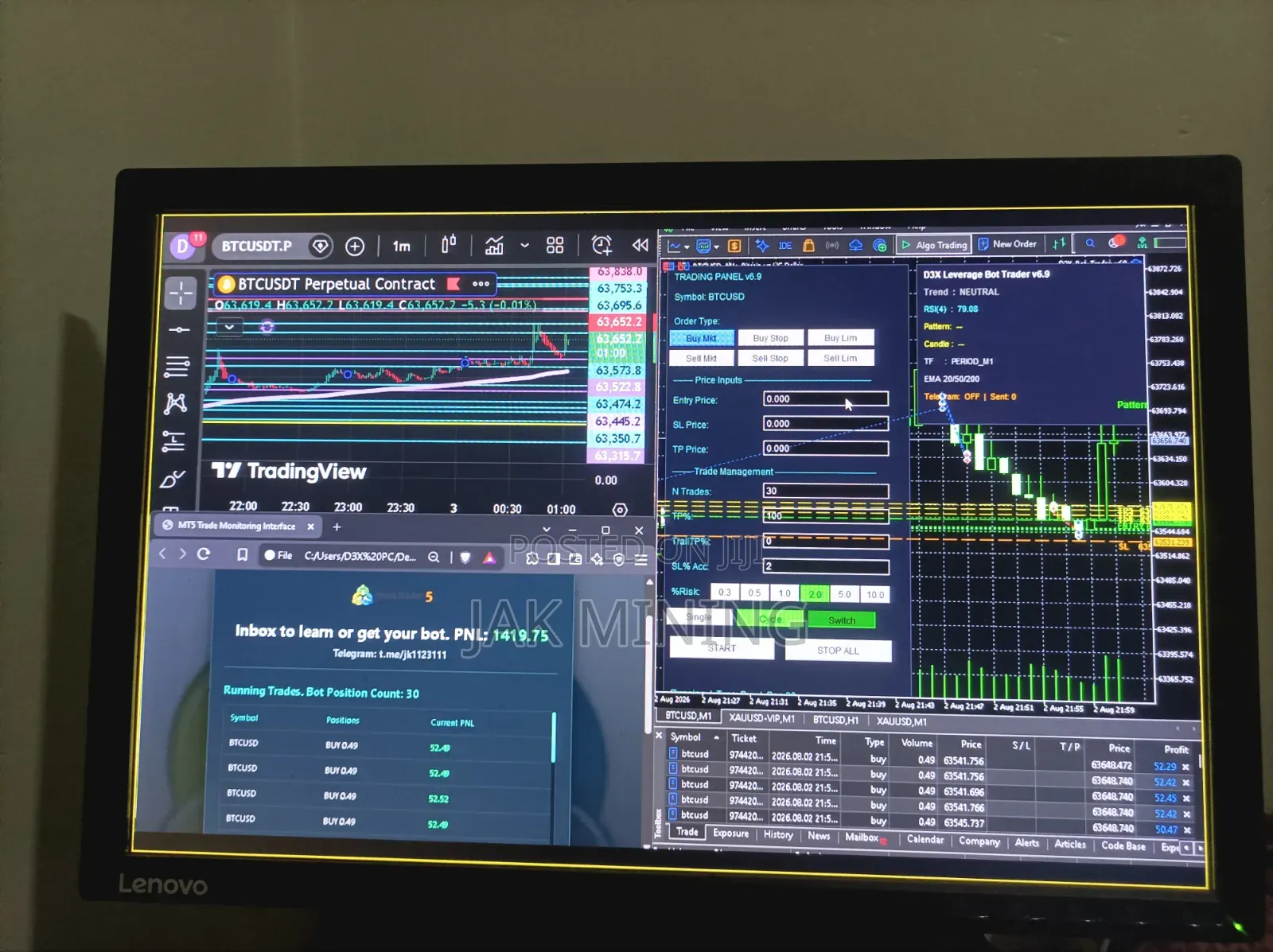Image resolution: width=1273 pixels, height=952 pixels.
Task: Select the crosshair cursor tool in TradingView
Action: (x=181, y=293)
